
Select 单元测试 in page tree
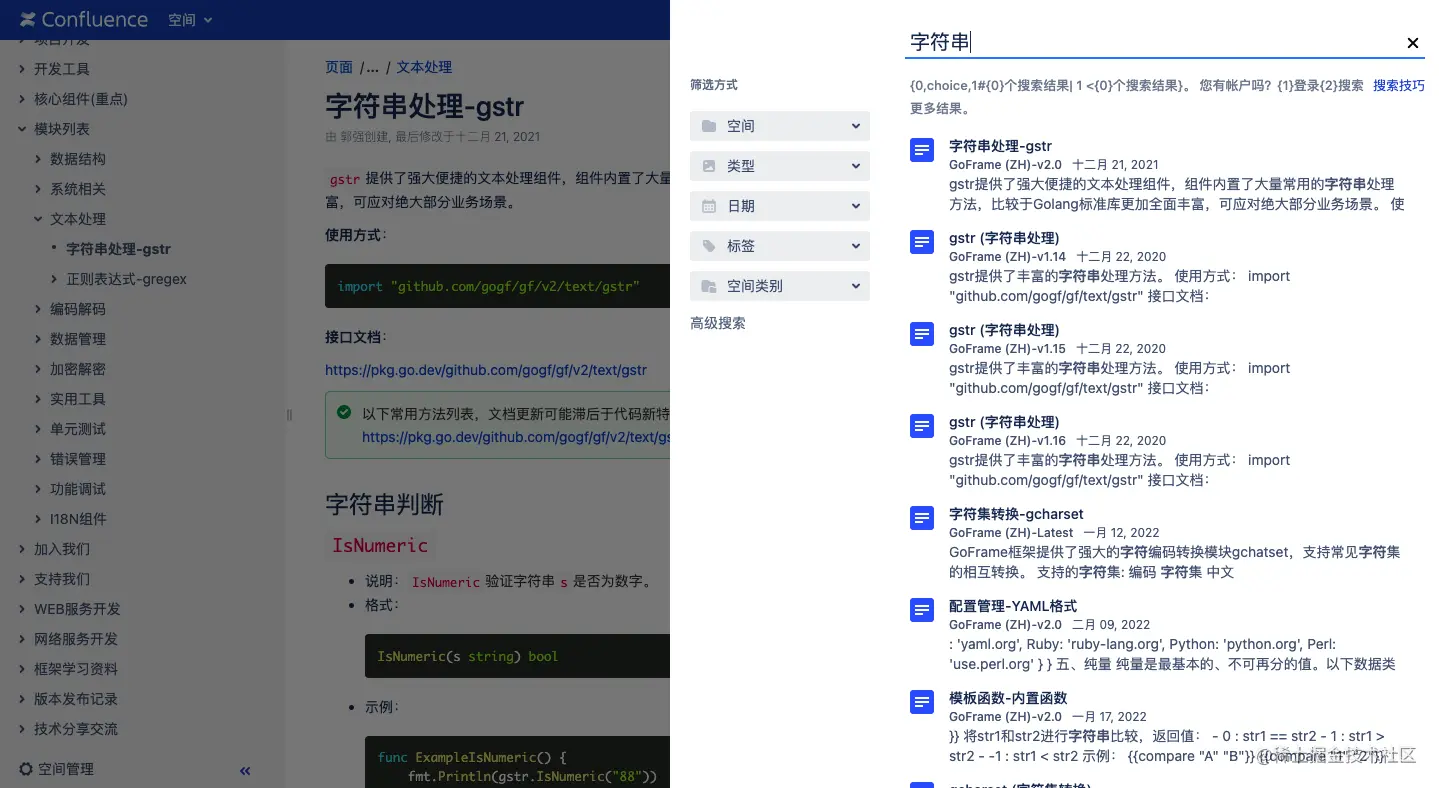tap(78, 429)
